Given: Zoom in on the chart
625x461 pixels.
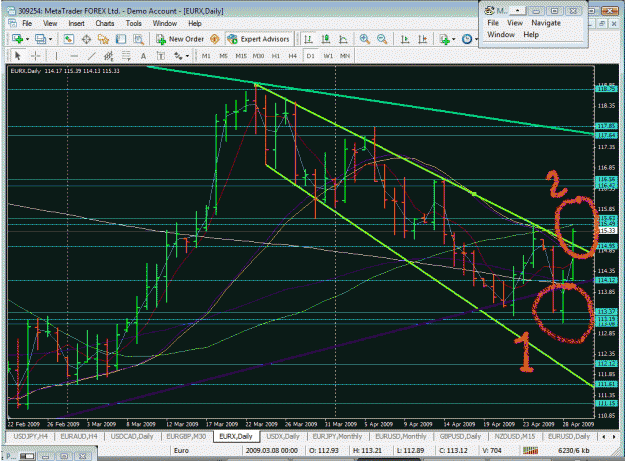Looking at the screenshot, I should click(364, 39).
